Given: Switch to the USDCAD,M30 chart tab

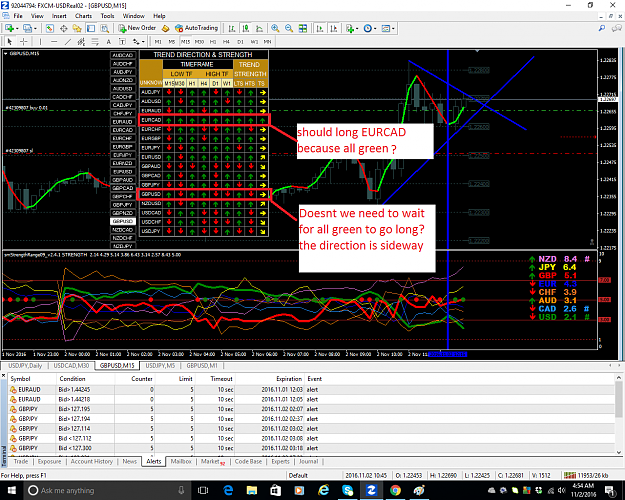Looking at the screenshot, I should coord(71,365).
